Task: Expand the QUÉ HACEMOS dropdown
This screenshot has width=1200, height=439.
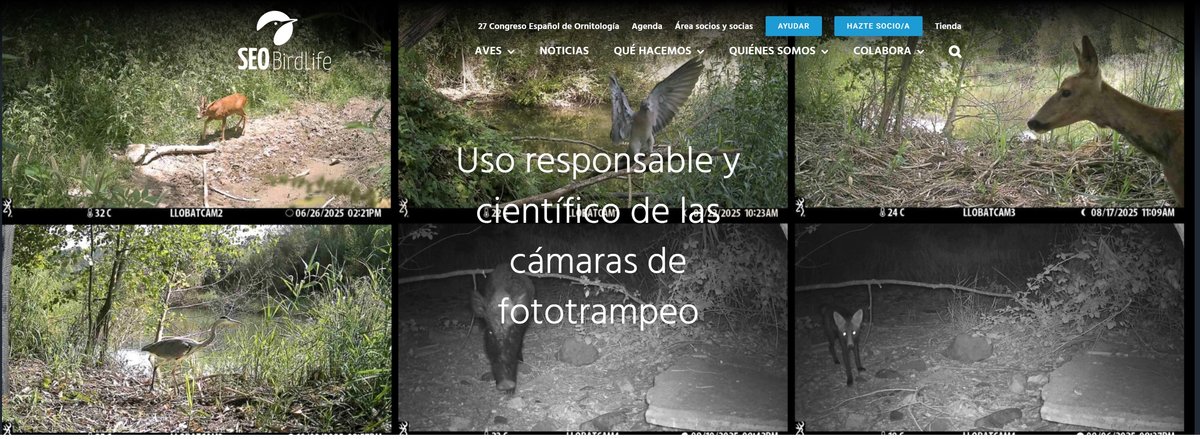Action: point(658,51)
